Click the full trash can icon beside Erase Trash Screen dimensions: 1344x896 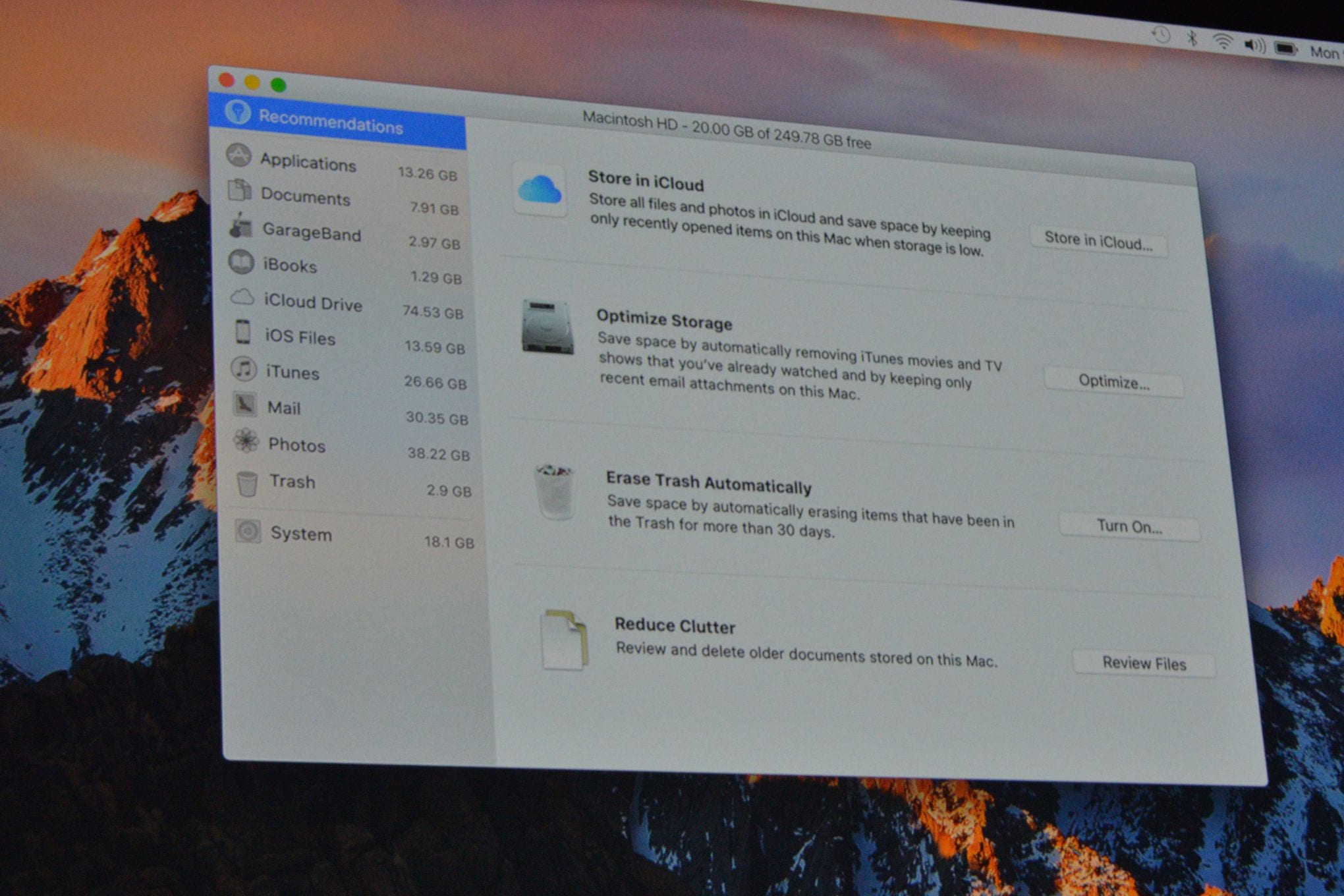point(555,491)
